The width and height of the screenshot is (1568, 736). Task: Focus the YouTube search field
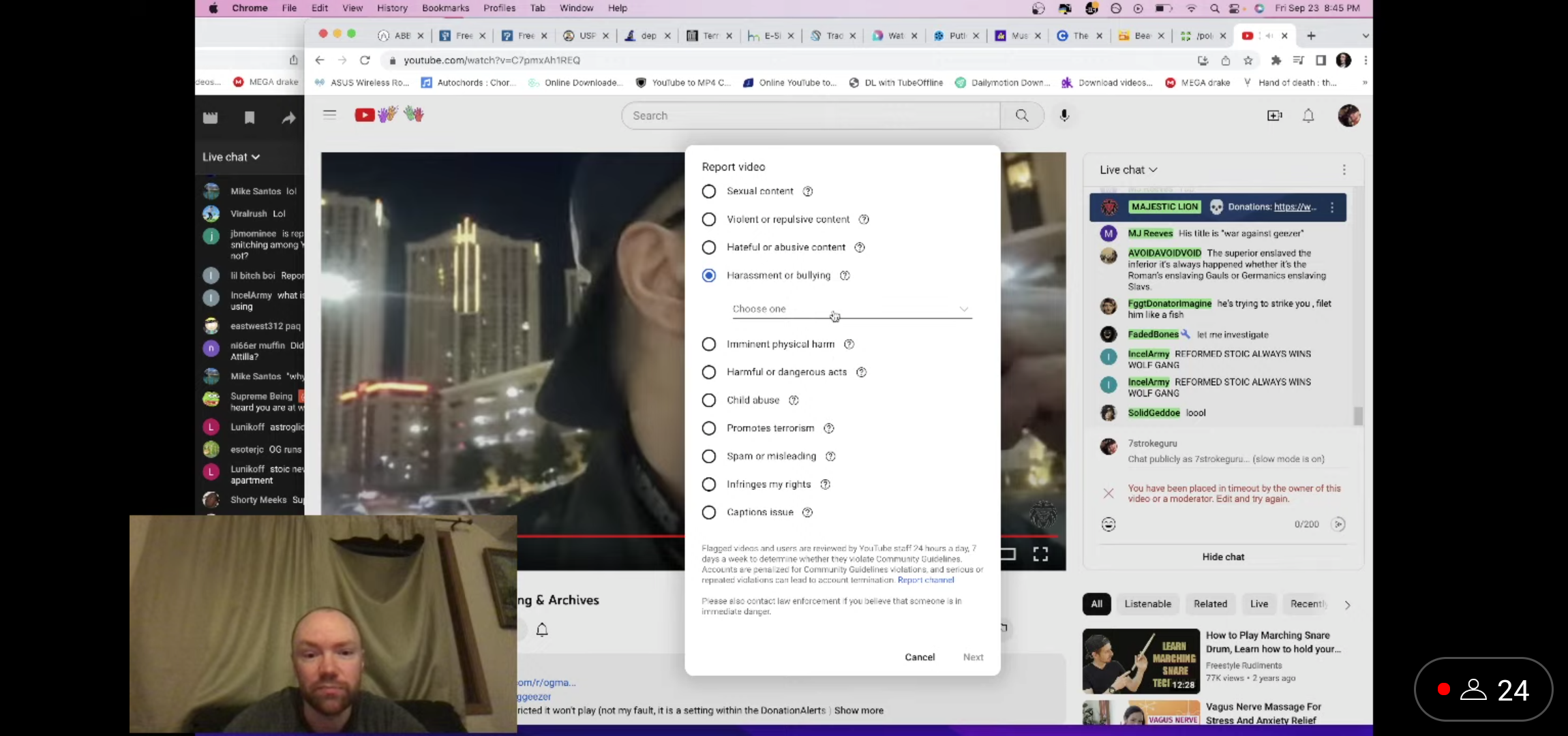click(x=811, y=116)
